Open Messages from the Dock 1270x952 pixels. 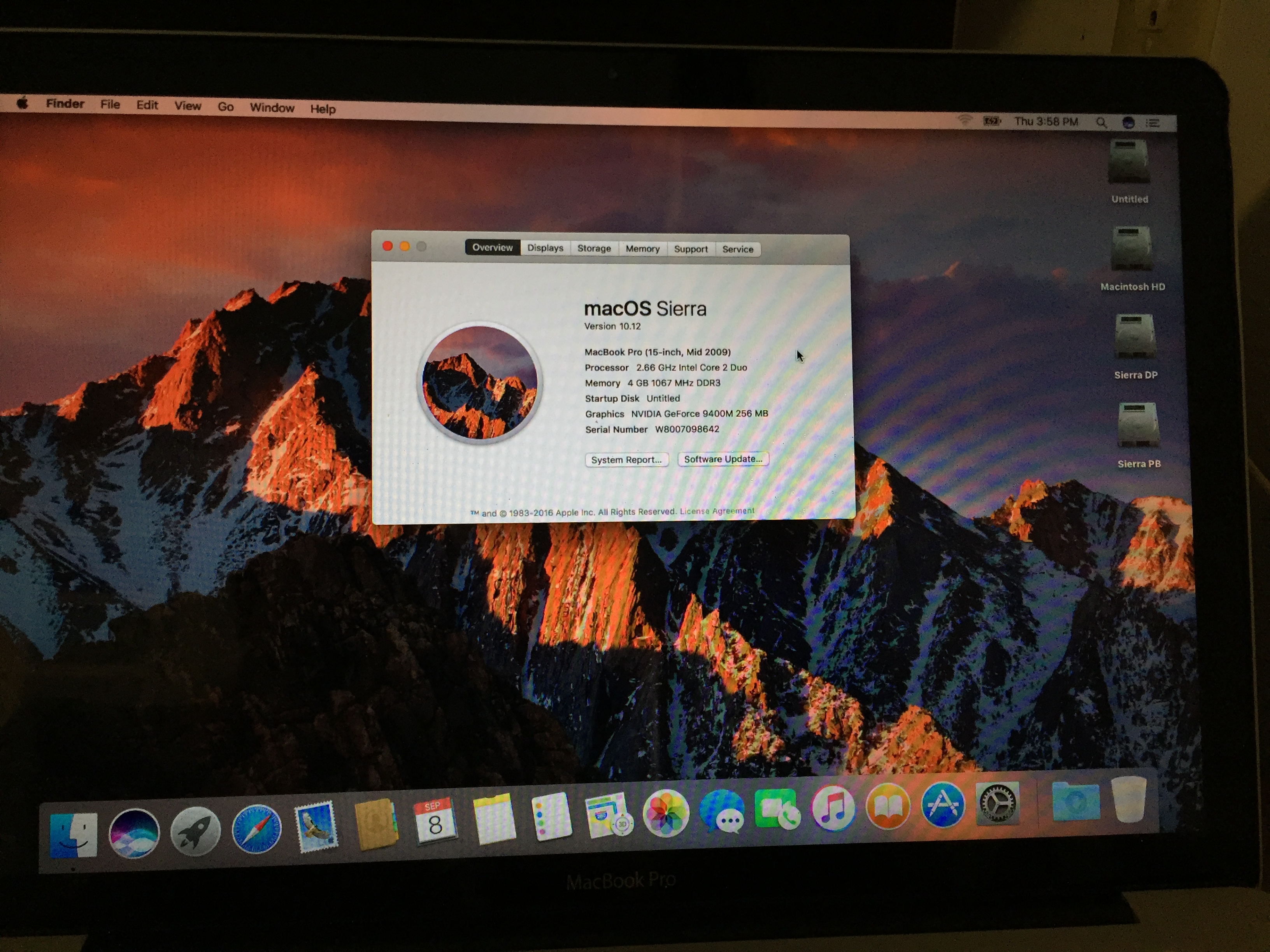pyautogui.click(x=722, y=811)
